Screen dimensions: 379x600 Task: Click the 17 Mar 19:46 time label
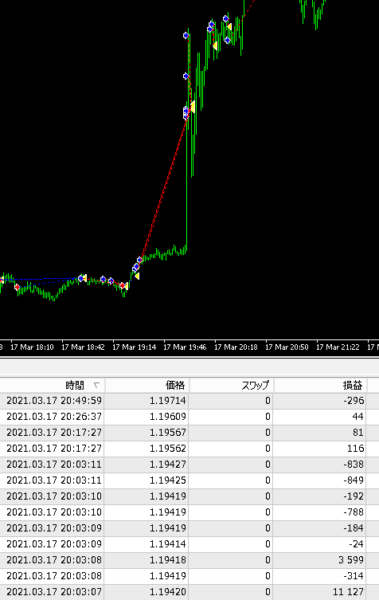185,347
